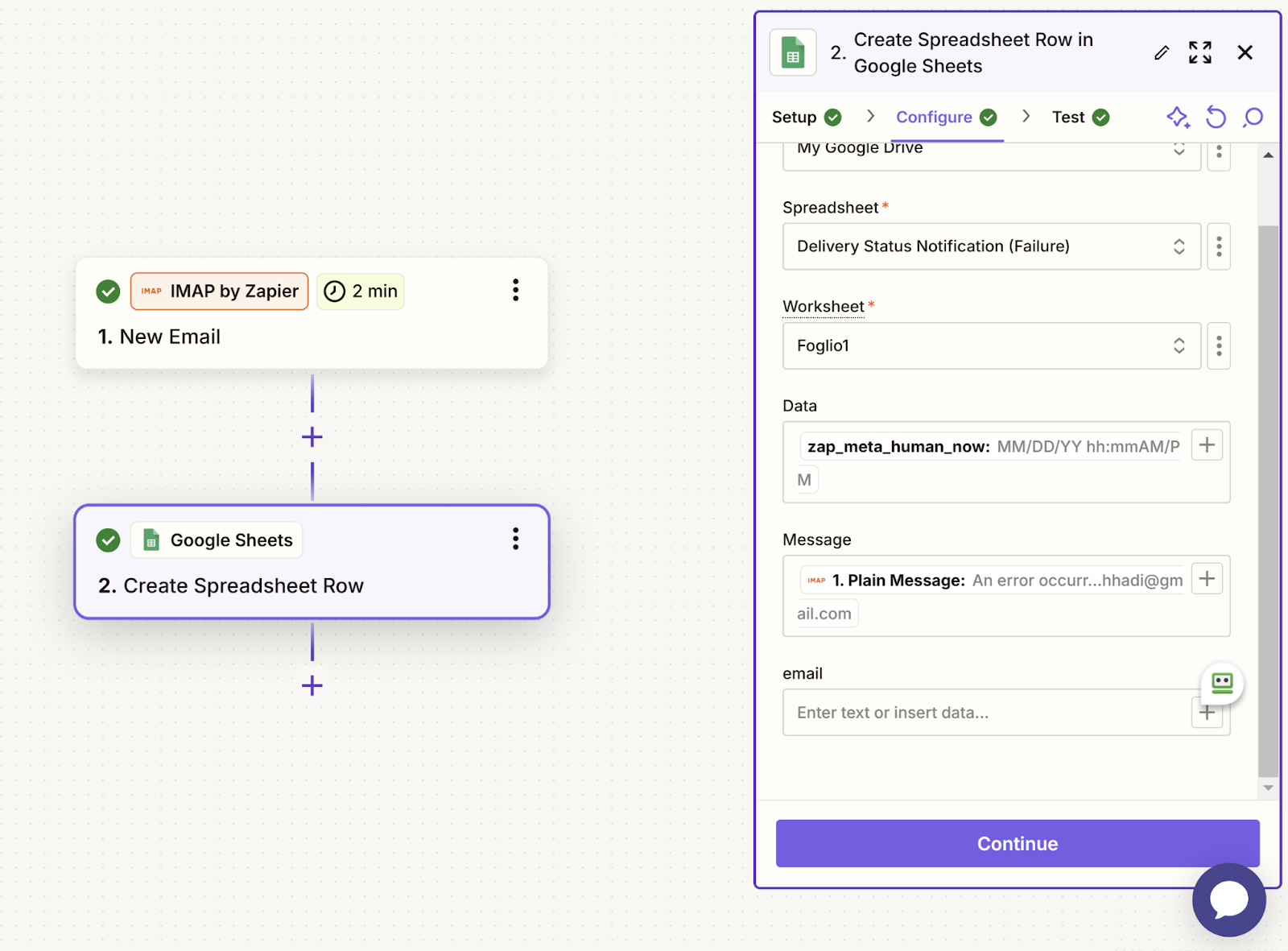Click the search magnifier icon in panel

[1253, 118]
